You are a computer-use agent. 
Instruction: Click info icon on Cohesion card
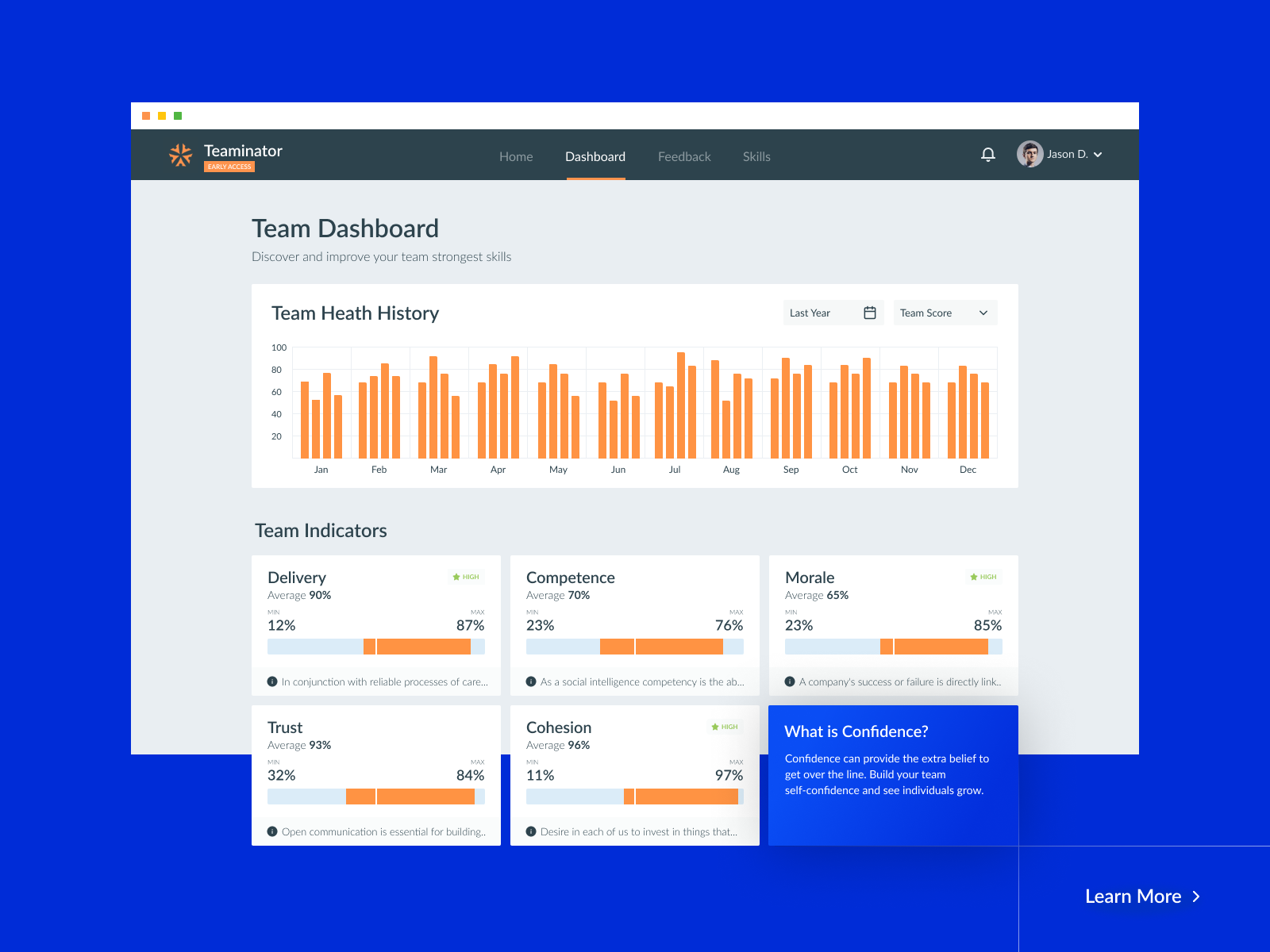[531, 831]
